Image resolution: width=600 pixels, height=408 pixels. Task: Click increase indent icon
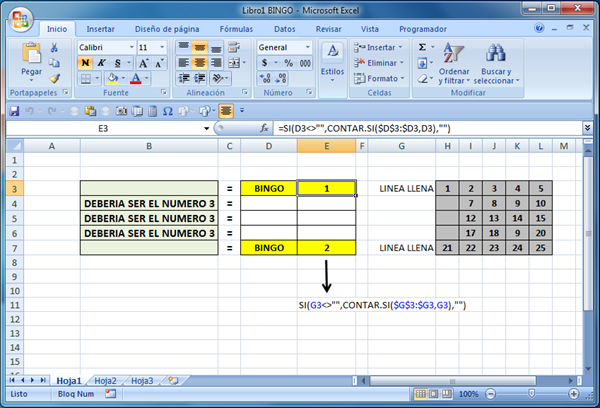[199, 78]
